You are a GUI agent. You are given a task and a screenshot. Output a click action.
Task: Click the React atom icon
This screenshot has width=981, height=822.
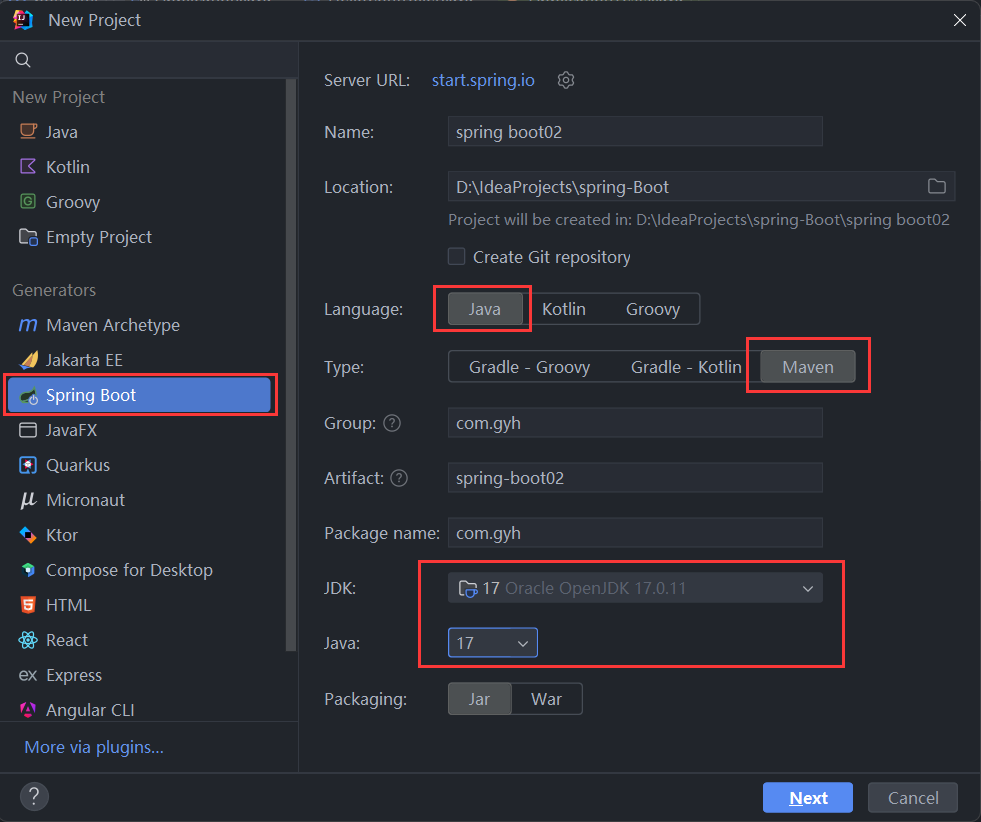point(28,640)
